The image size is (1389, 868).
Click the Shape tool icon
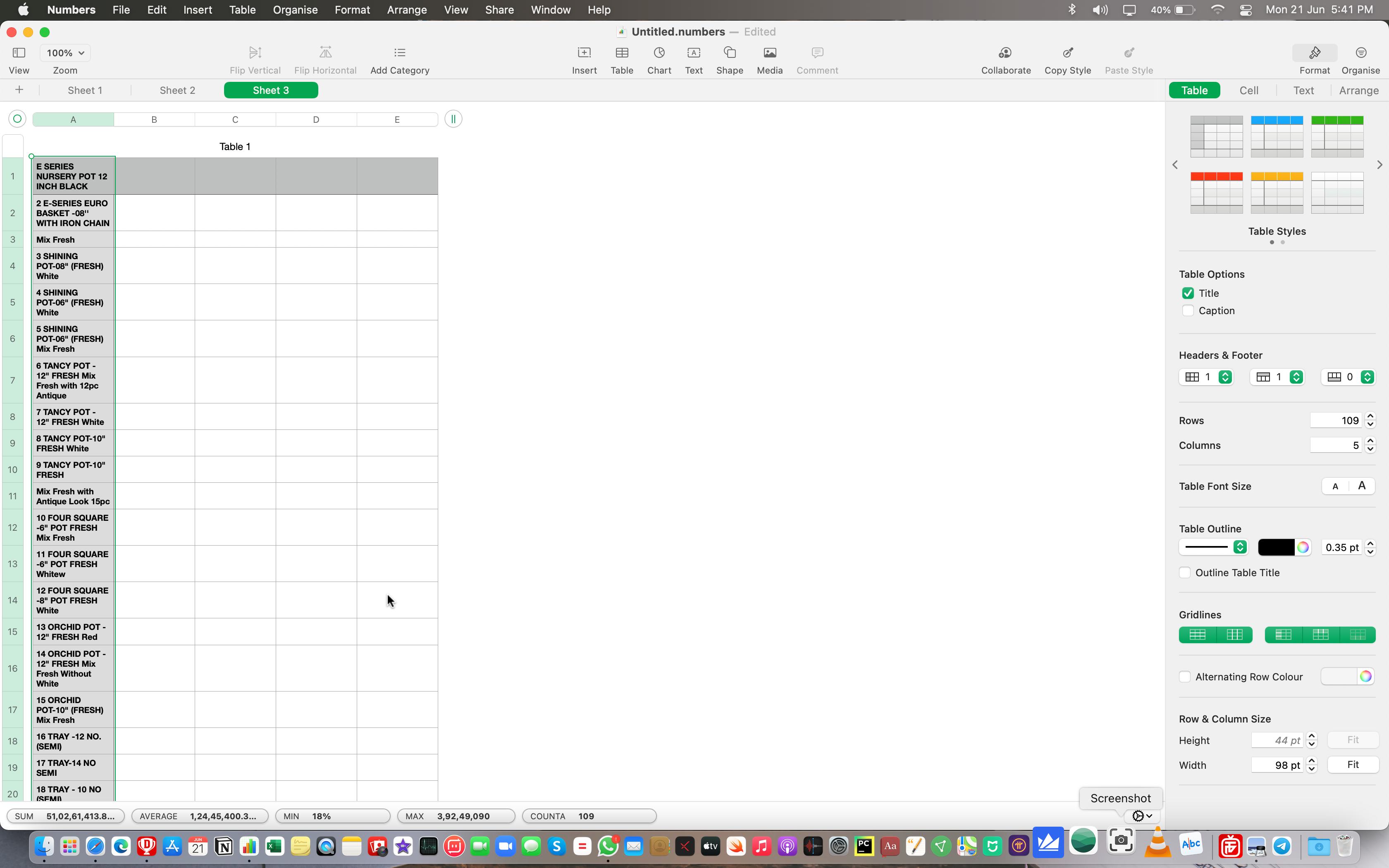tap(730, 53)
